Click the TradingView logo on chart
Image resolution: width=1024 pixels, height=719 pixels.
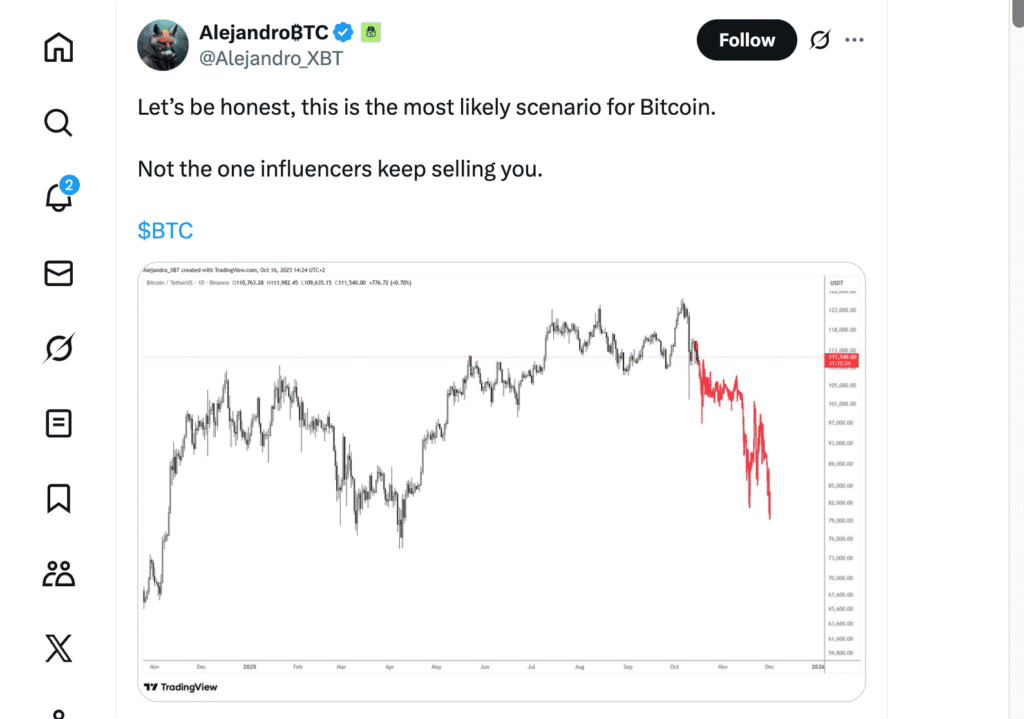tap(180, 687)
